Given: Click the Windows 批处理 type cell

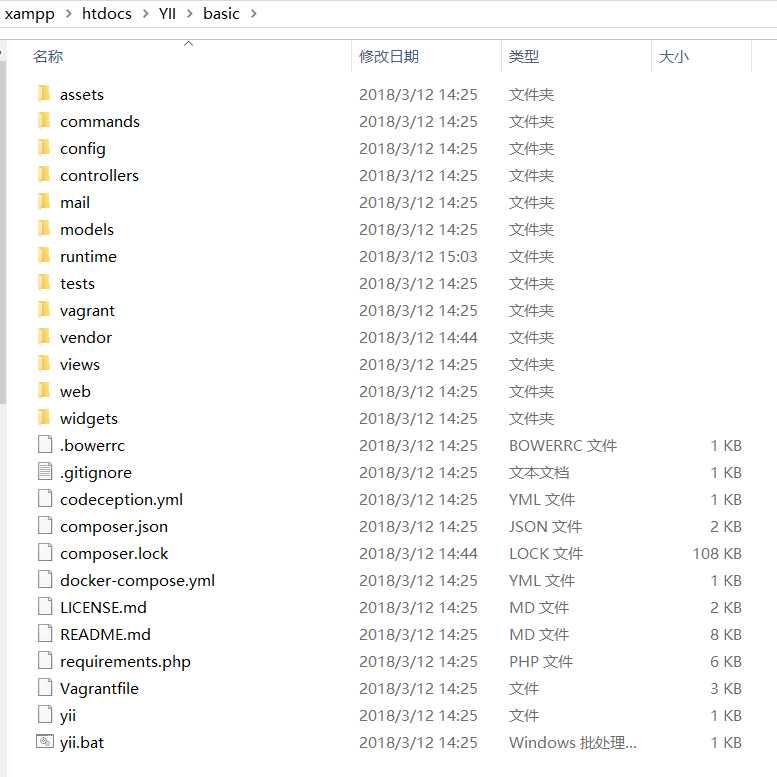Looking at the screenshot, I should (573, 742).
